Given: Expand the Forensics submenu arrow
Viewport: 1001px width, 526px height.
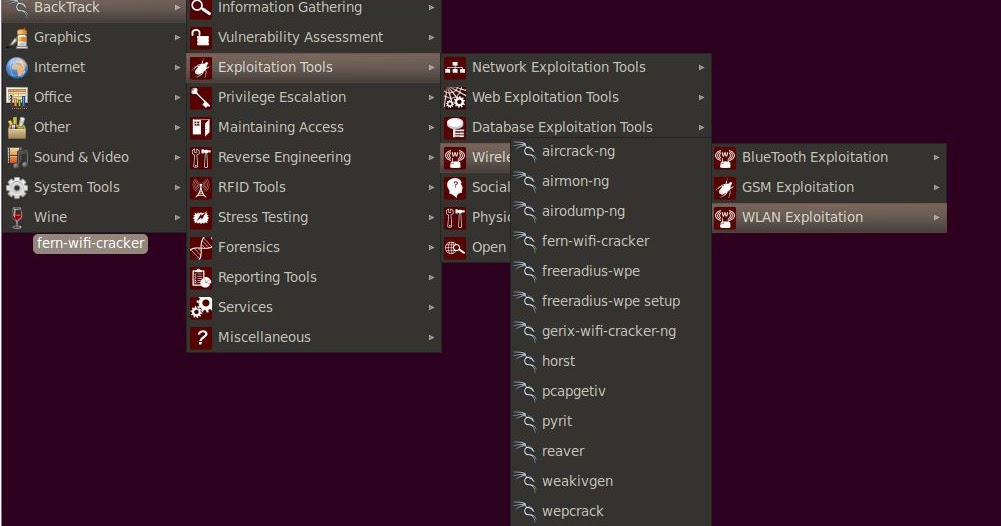Looking at the screenshot, I should (432, 247).
